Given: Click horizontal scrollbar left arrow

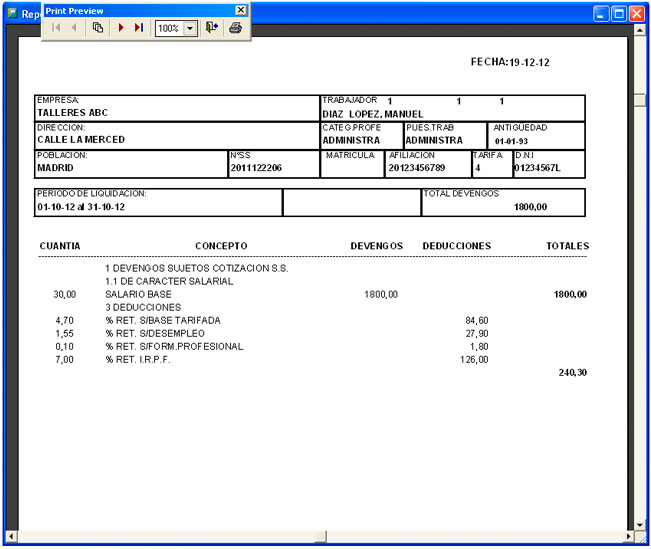Looking at the screenshot, I should pyautogui.click(x=11, y=536).
